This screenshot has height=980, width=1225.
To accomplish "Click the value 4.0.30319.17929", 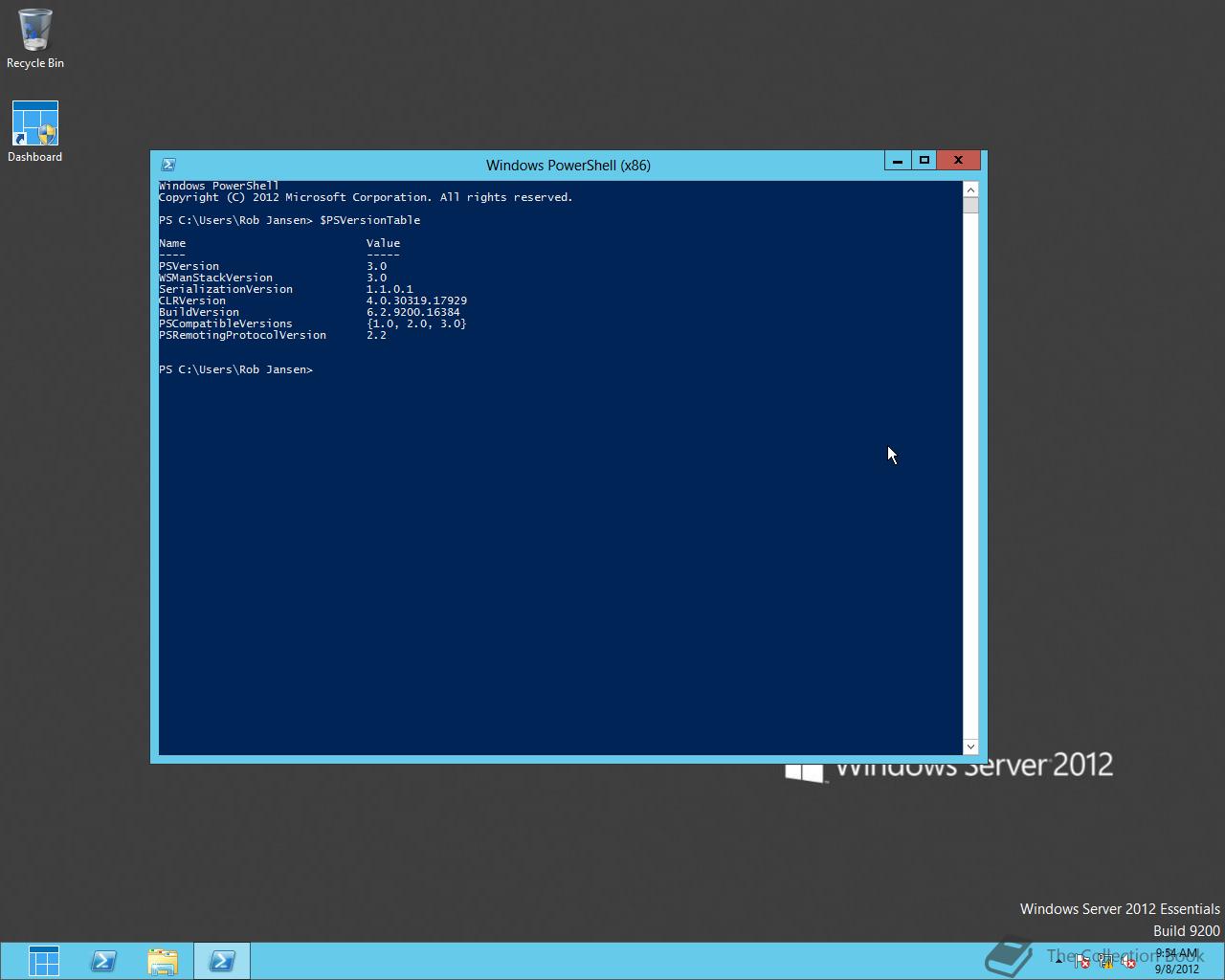I will click(x=416, y=301).
